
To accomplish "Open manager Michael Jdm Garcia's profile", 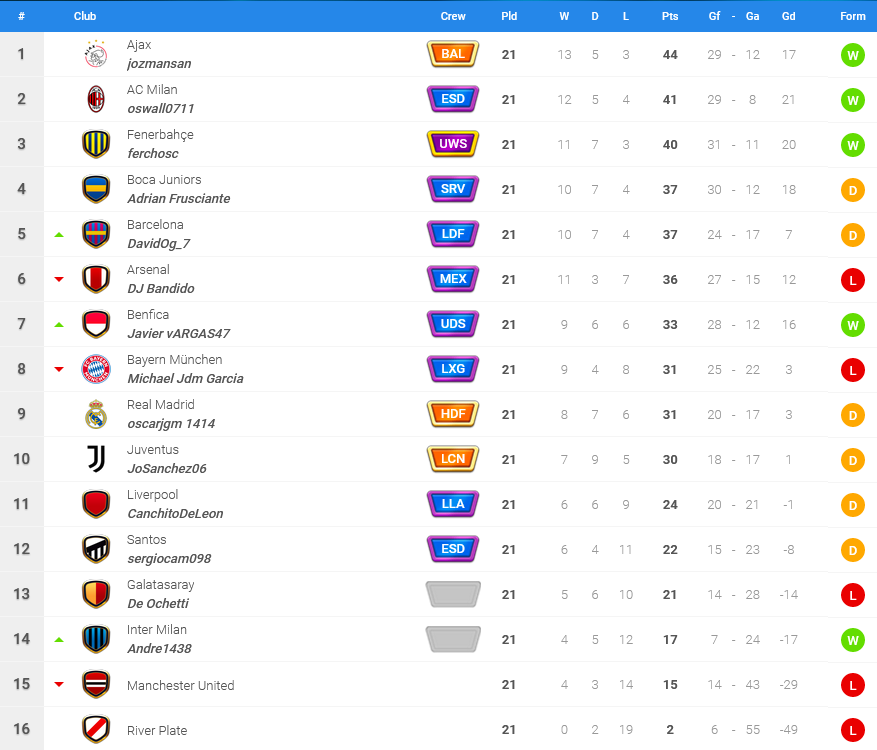I will click(x=185, y=379).
